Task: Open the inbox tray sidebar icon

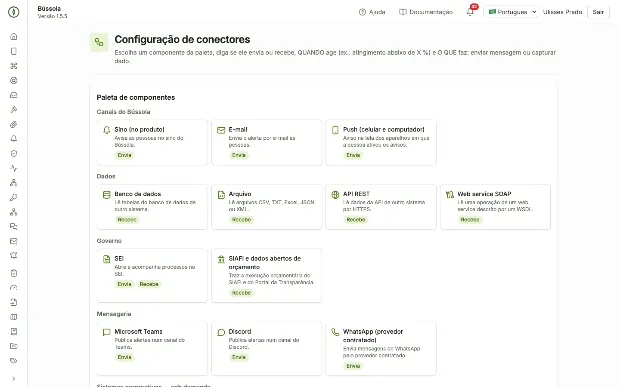Action: coord(13,95)
